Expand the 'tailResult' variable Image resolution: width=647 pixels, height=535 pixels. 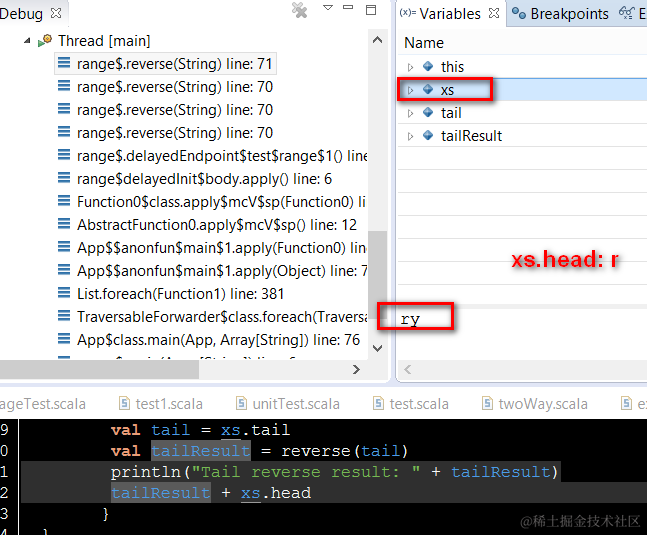pos(410,136)
